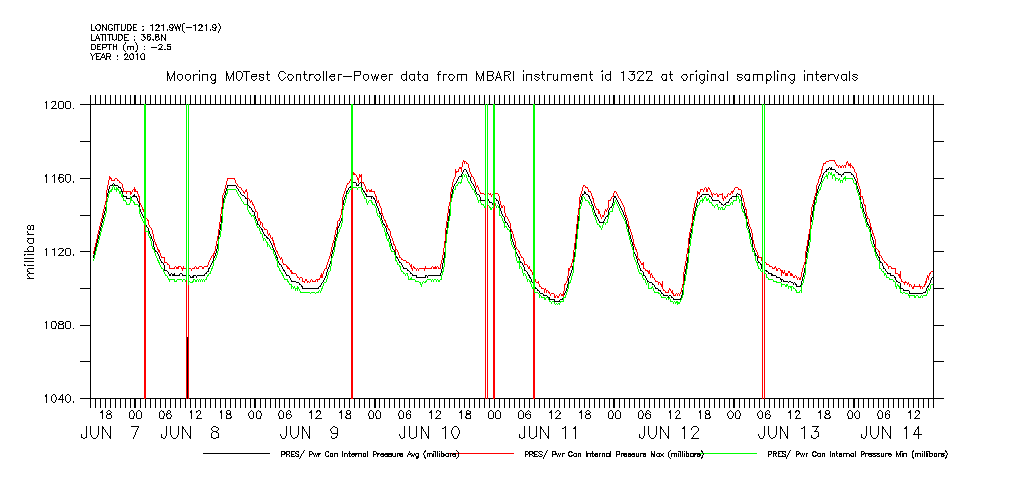The height and width of the screenshot is (504, 1009).
Task: Select the Internal Pressure Max legend text
Action: pos(614,454)
